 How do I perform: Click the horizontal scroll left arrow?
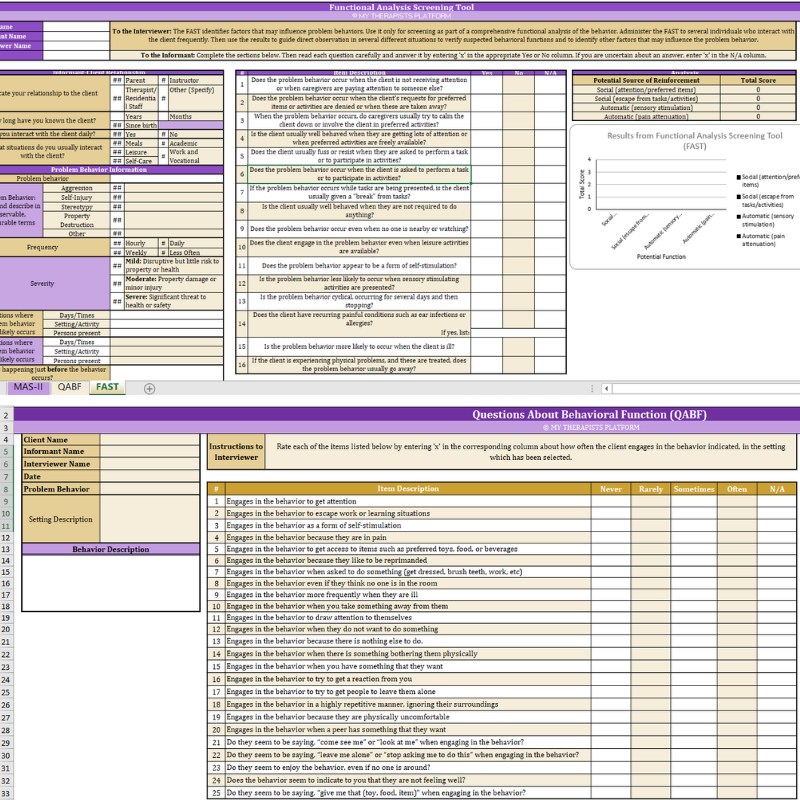[x=606, y=389]
